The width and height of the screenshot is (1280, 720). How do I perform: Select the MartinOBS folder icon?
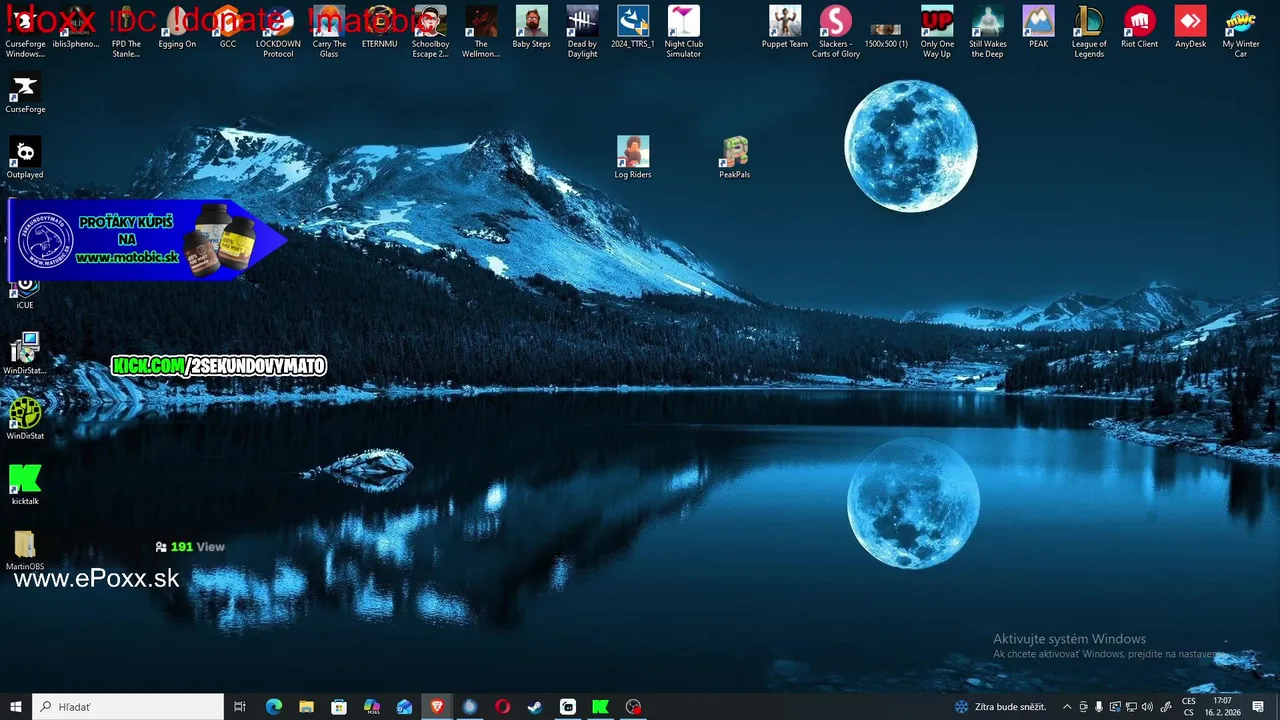[x=25, y=550]
